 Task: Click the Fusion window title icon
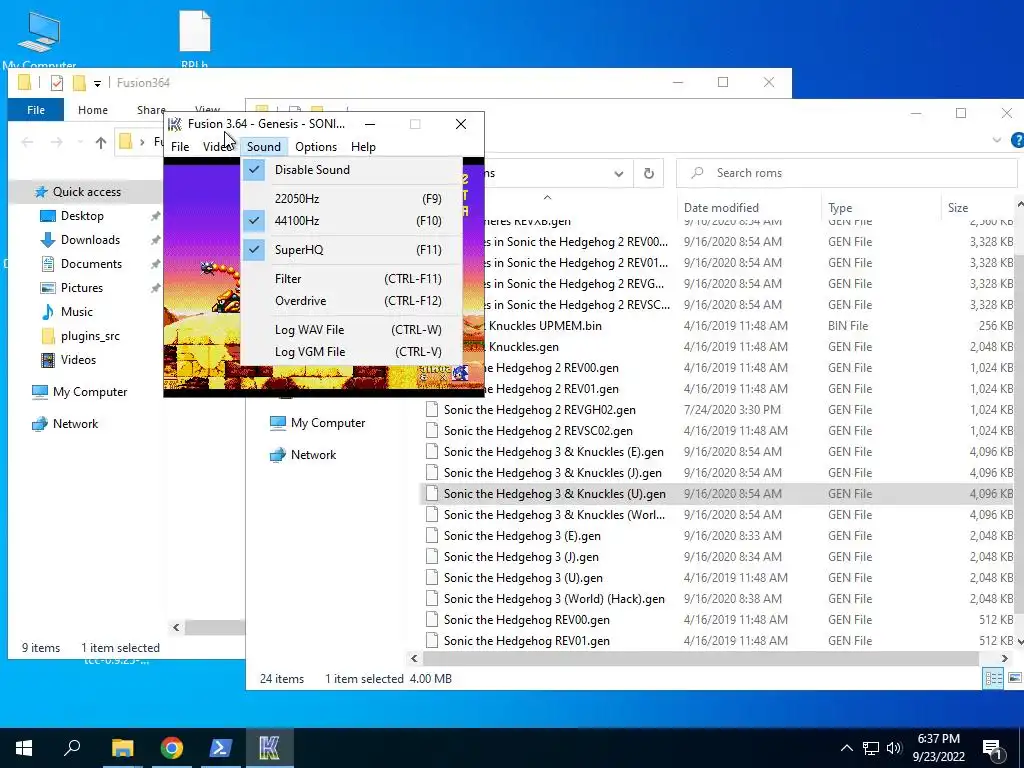click(x=174, y=124)
